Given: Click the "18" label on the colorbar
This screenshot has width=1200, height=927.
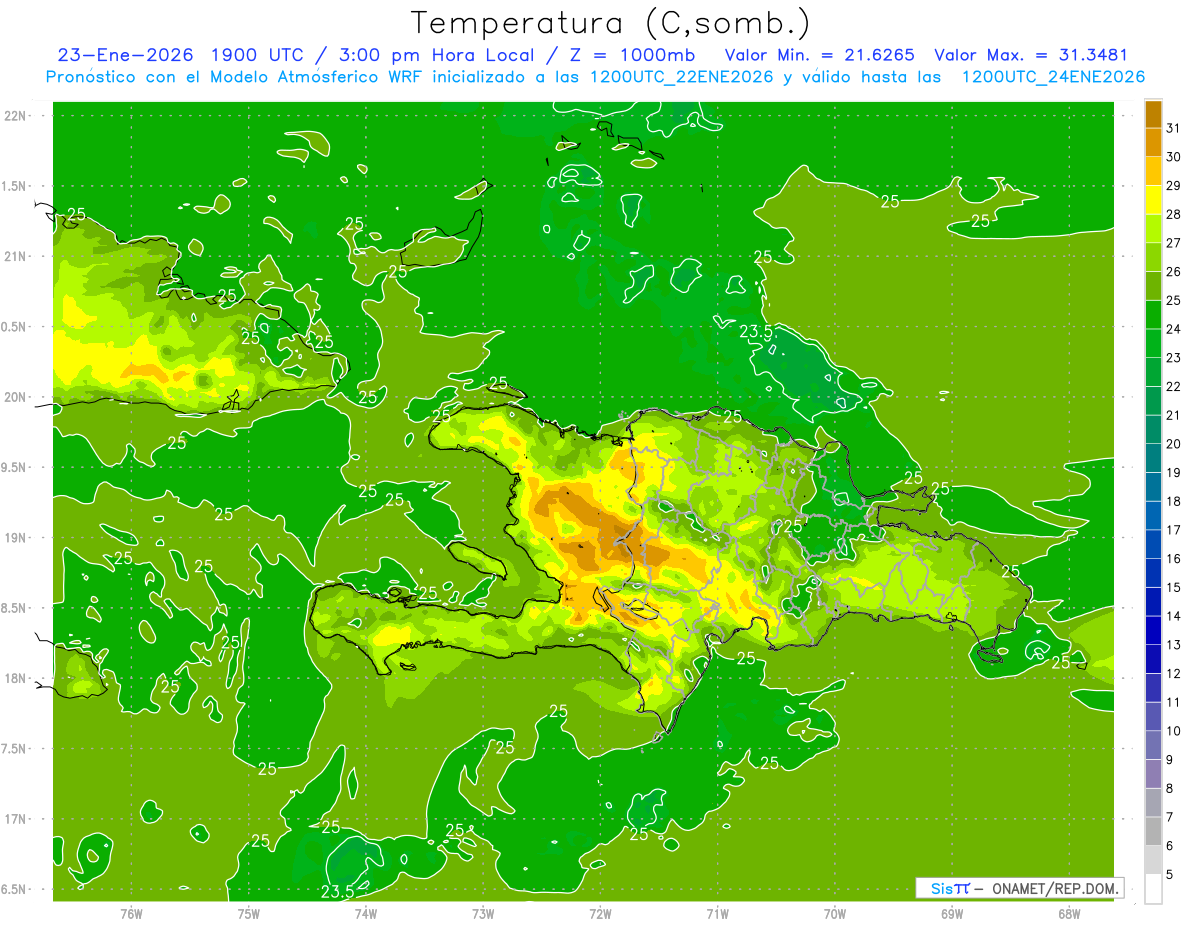Looking at the screenshot, I should click(x=1173, y=501).
